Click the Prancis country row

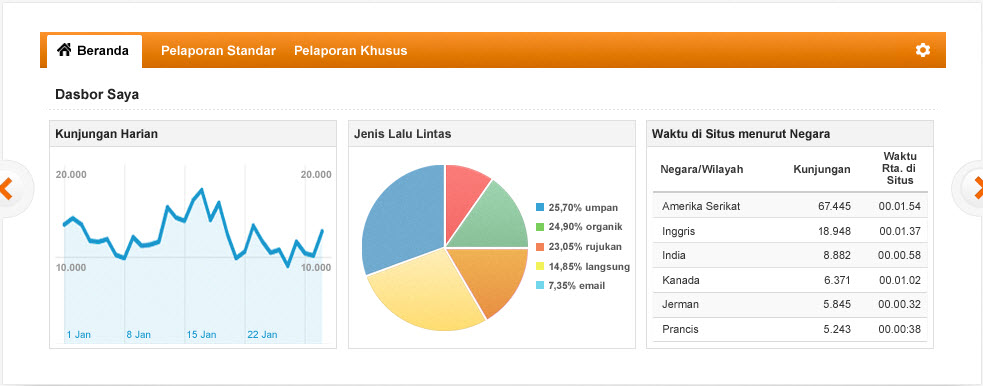tap(790, 329)
